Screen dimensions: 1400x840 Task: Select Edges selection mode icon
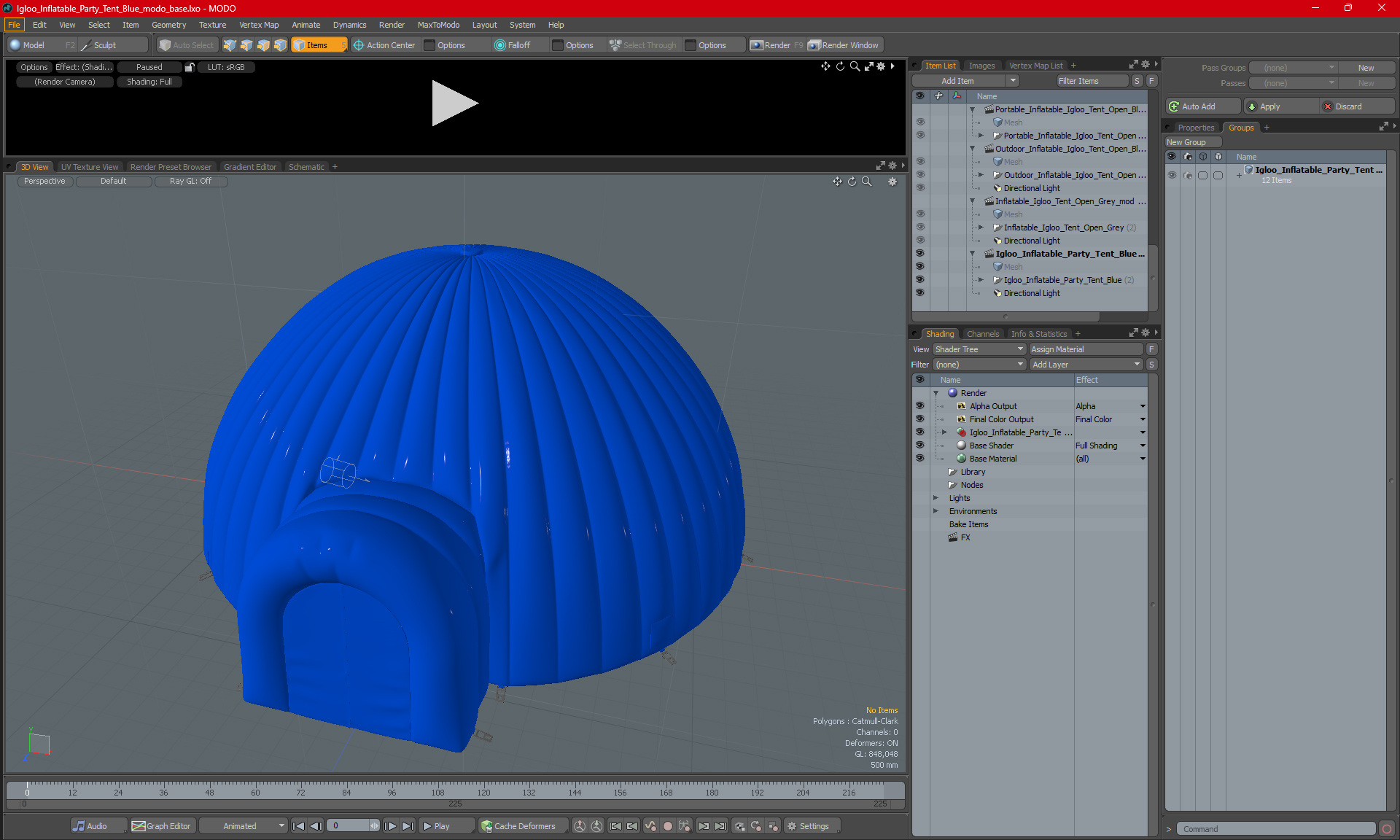246,45
